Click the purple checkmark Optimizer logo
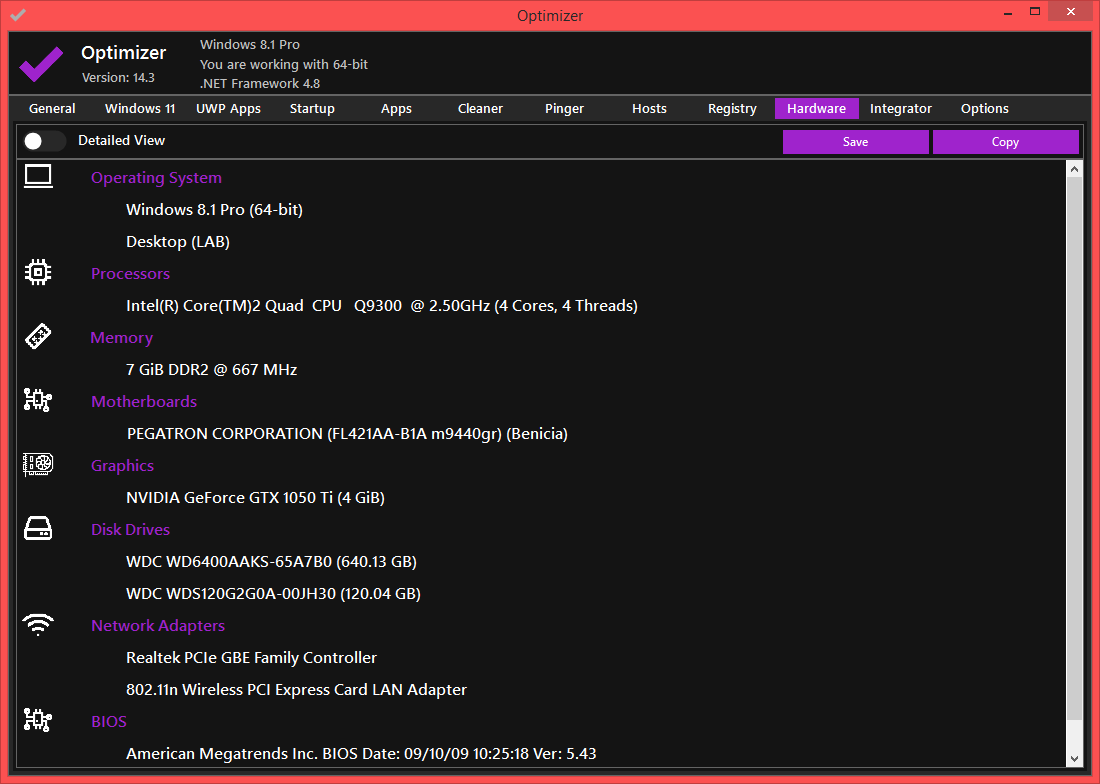This screenshot has width=1100, height=784. 41,64
